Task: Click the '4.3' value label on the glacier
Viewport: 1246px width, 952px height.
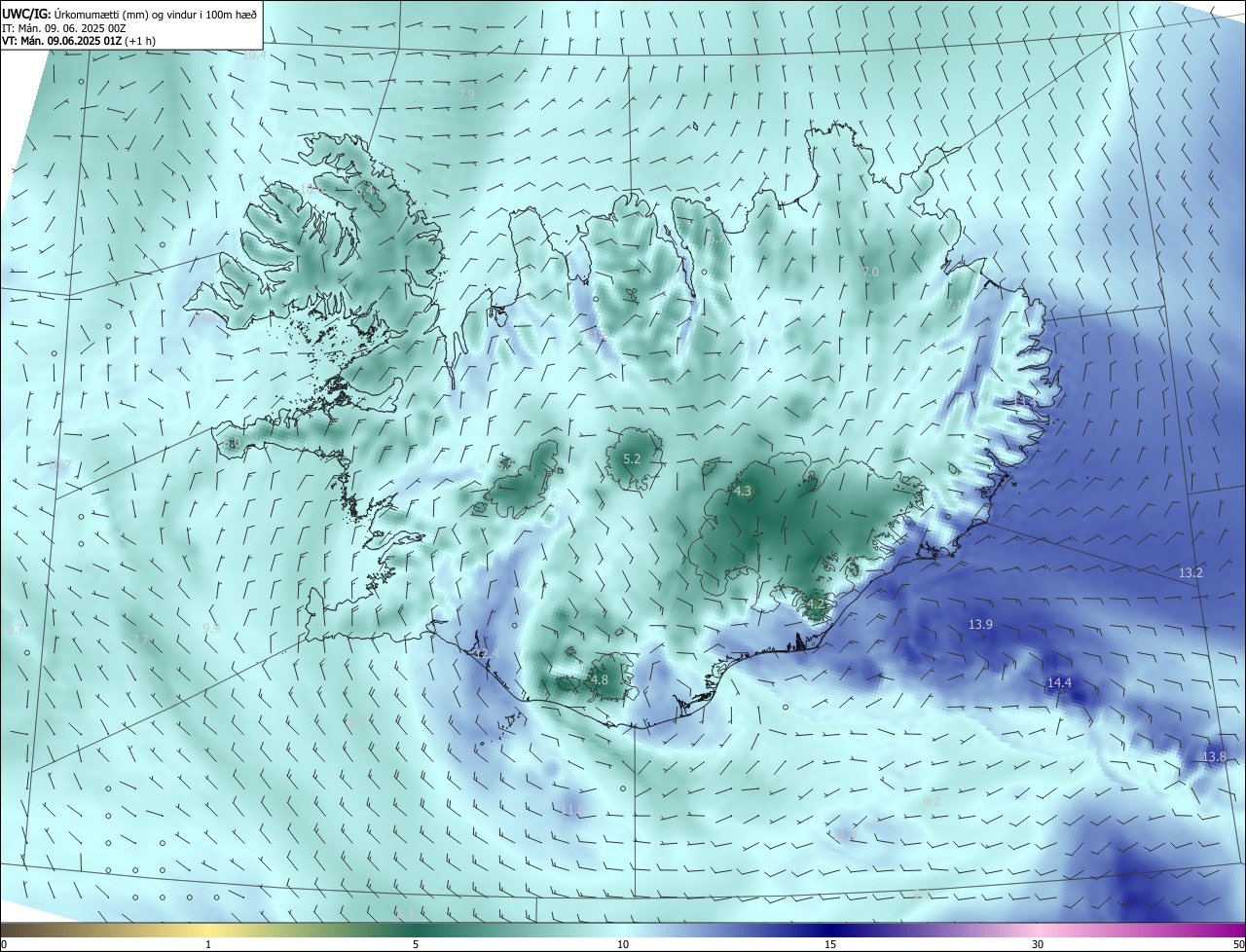Action: (743, 492)
